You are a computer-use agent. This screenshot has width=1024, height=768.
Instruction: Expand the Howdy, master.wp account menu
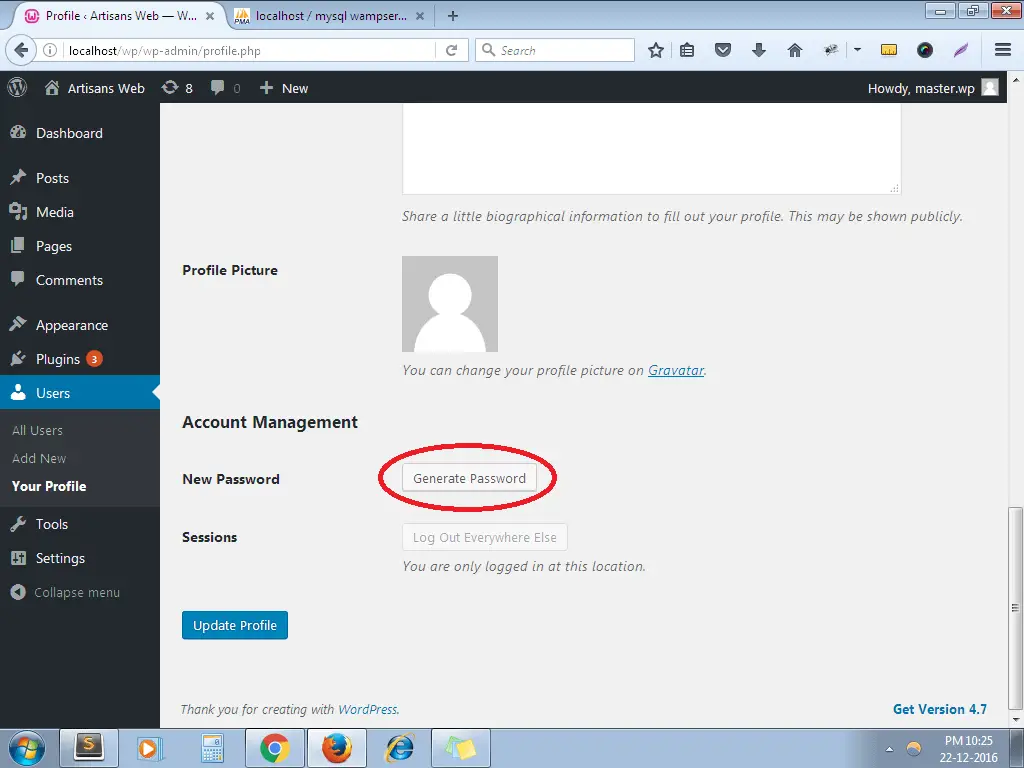pos(932,88)
